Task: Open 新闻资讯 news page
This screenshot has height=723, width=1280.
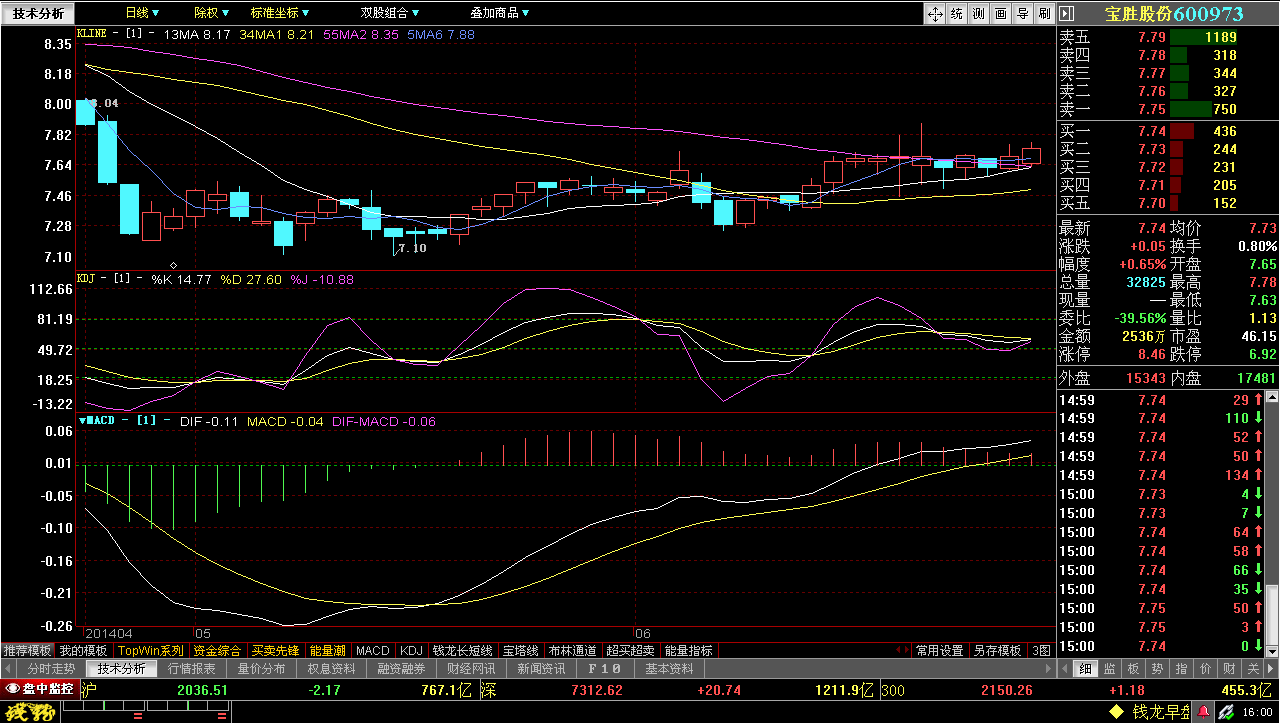Action: [x=542, y=668]
